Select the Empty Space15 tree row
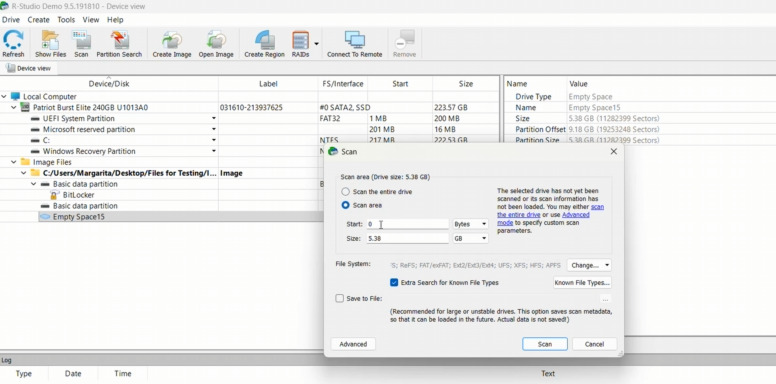The width and height of the screenshot is (776, 384). tap(181, 217)
